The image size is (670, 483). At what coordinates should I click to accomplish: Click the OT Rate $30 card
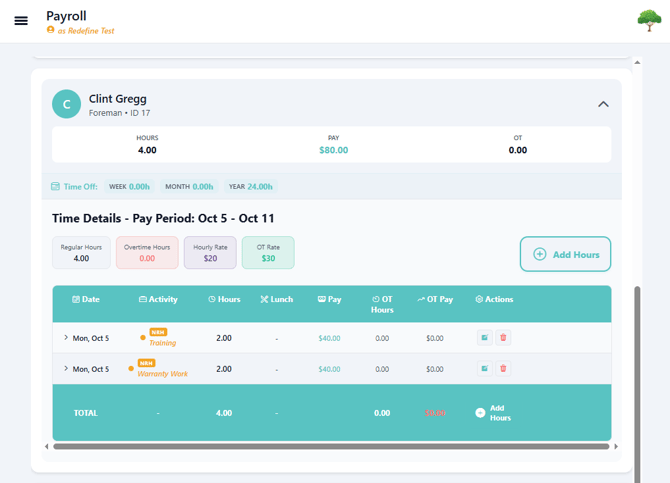click(x=268, y=253)
